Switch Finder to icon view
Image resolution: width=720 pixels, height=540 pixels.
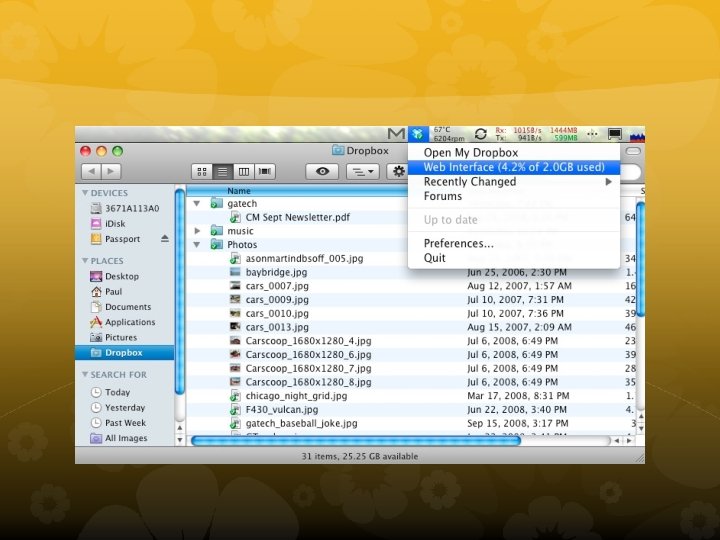[202, 172]
